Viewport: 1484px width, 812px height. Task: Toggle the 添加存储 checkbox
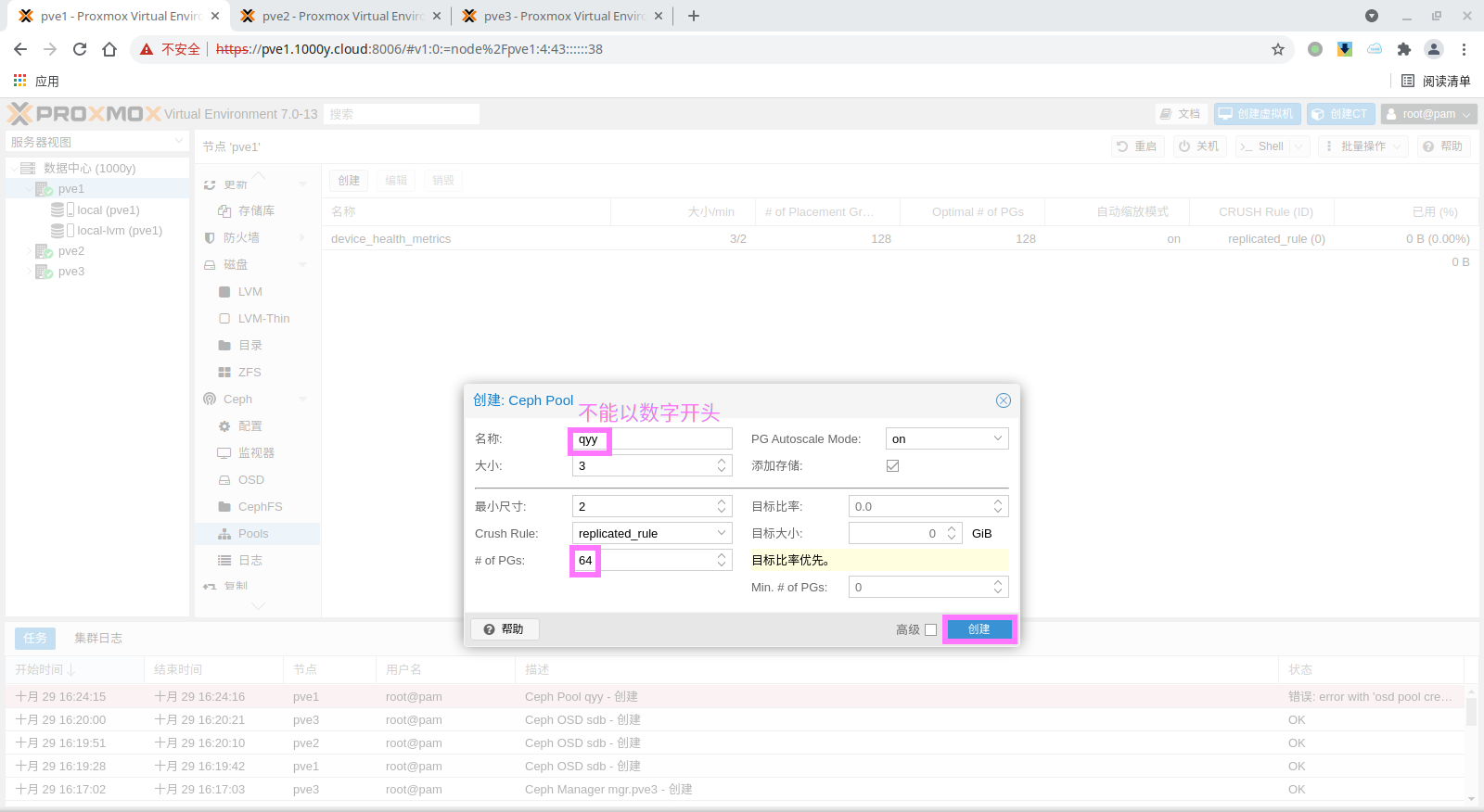coord(892,465)
